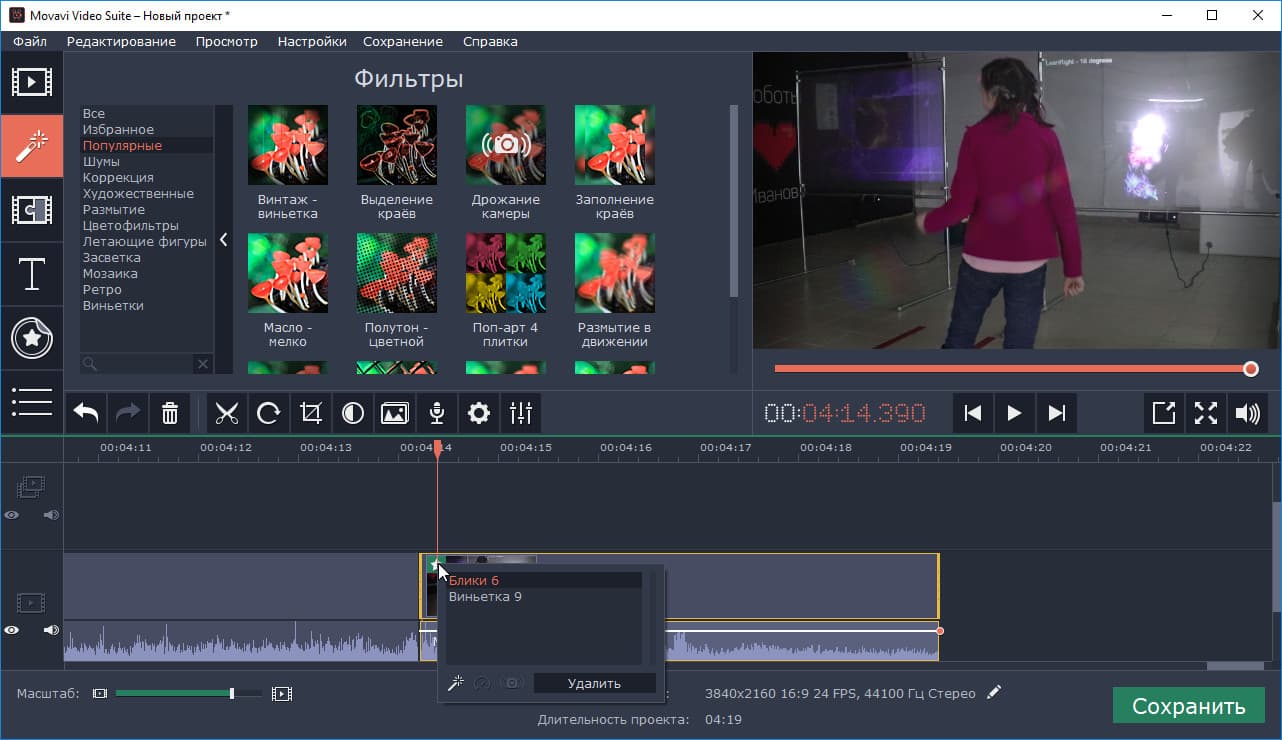Open the Titles tab in sidebar
The width and height of the screenshot is (1282, 740).
pos(32,274)
